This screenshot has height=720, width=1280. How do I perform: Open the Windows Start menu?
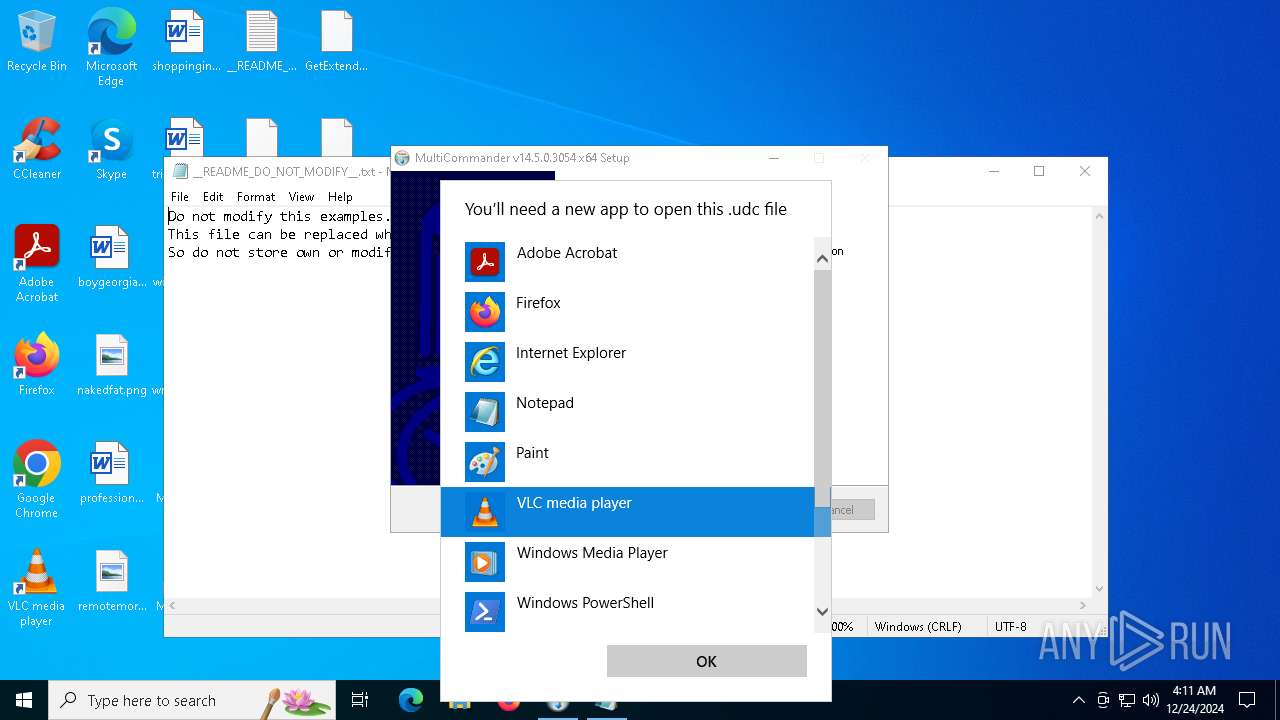point(24,700)
